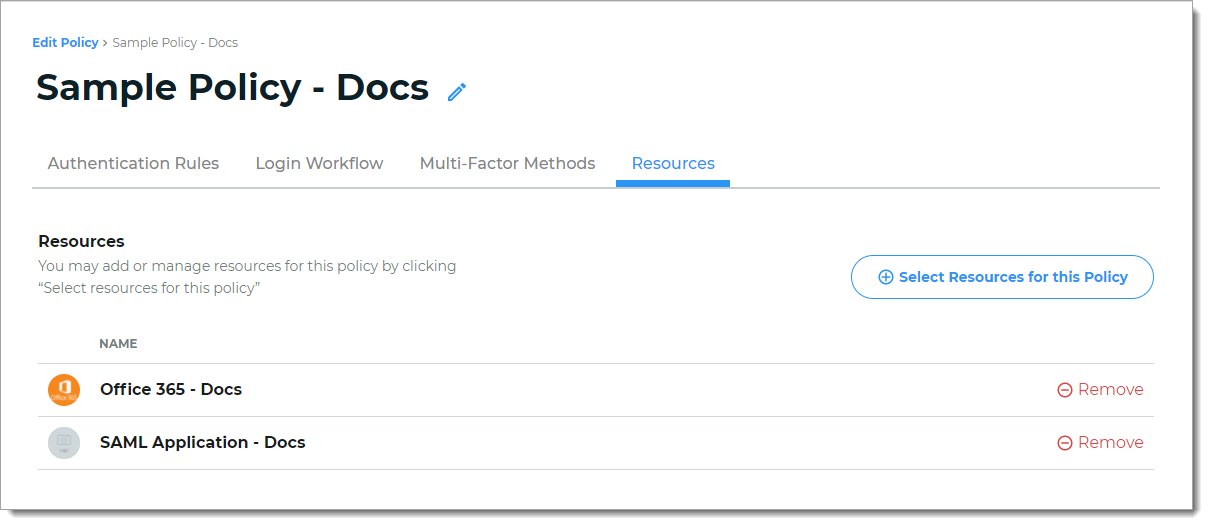Click the SAML Application - Docs resource name
1208x525 pixels.
[202, 442]
